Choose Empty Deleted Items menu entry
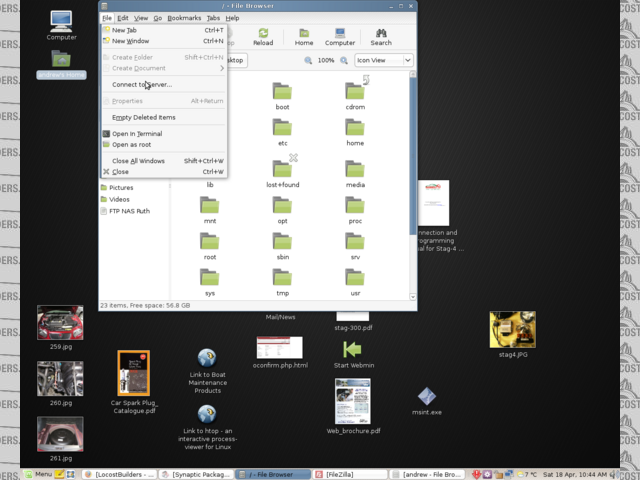The width and height of the screenshot is (640, 480). (143, 117)
